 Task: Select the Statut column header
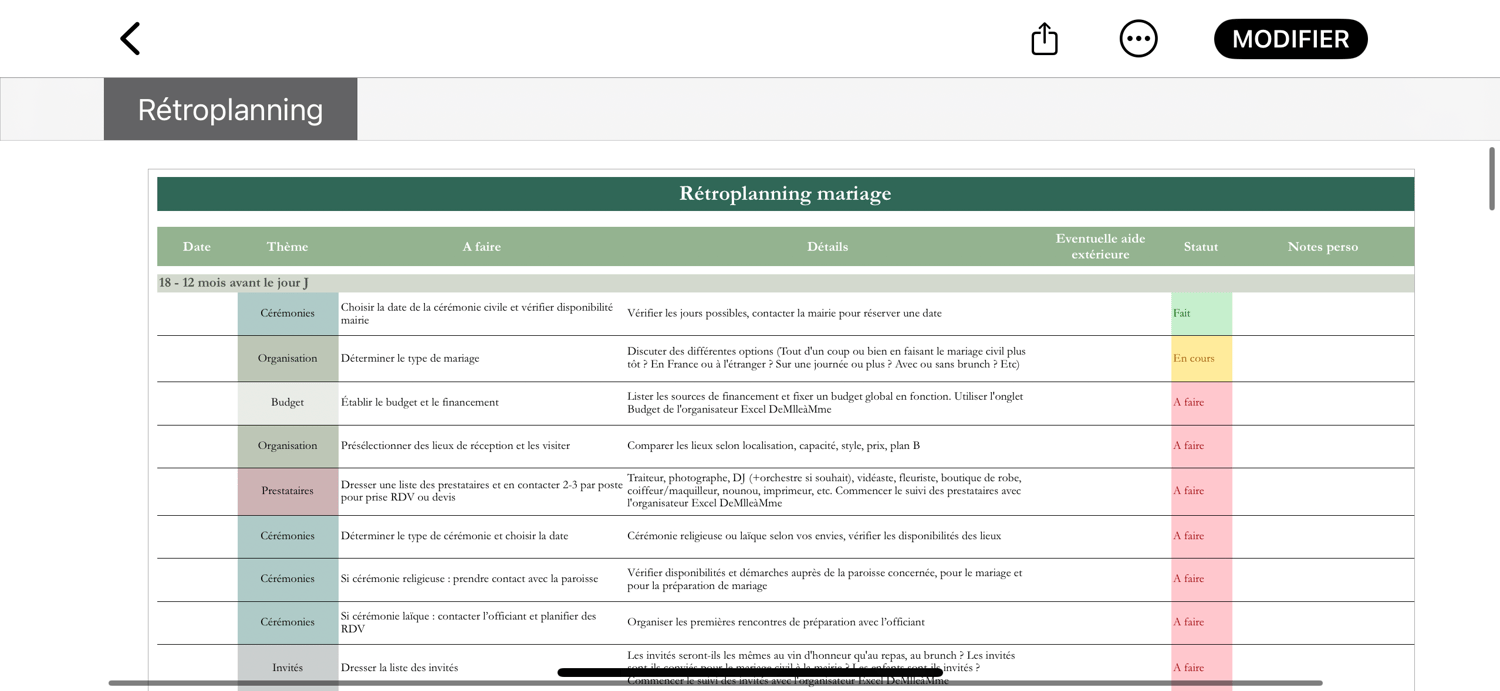tap(1201, 247)
